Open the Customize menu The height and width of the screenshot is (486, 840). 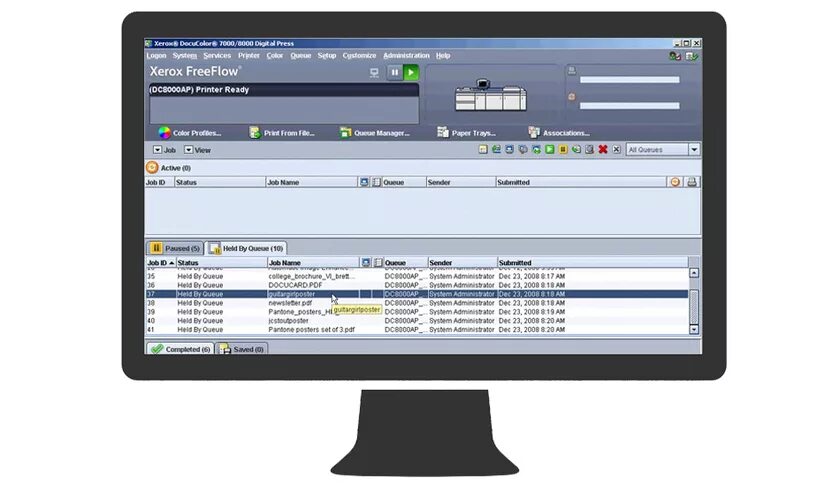tap(359, 56)
